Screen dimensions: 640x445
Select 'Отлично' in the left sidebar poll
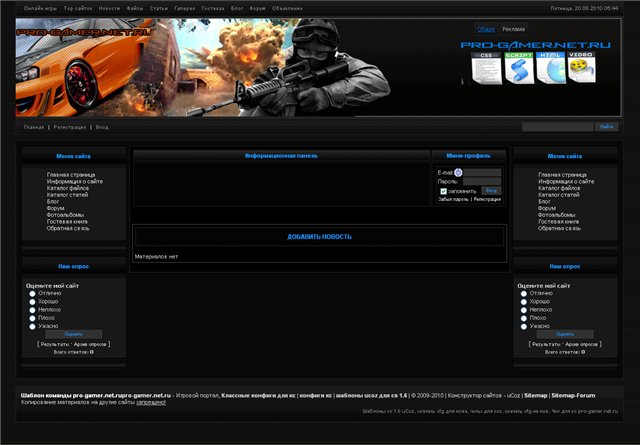[x=32, y=294]
